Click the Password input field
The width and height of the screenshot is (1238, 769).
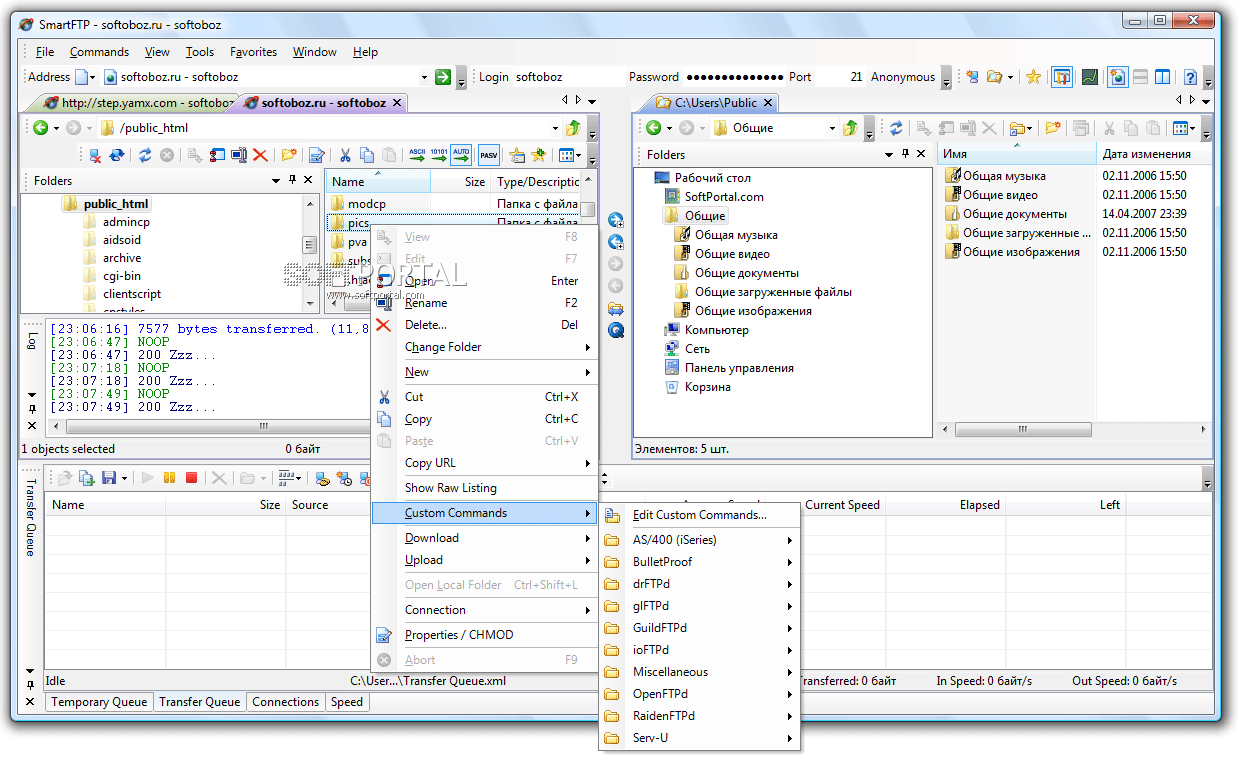coord(733,77)
